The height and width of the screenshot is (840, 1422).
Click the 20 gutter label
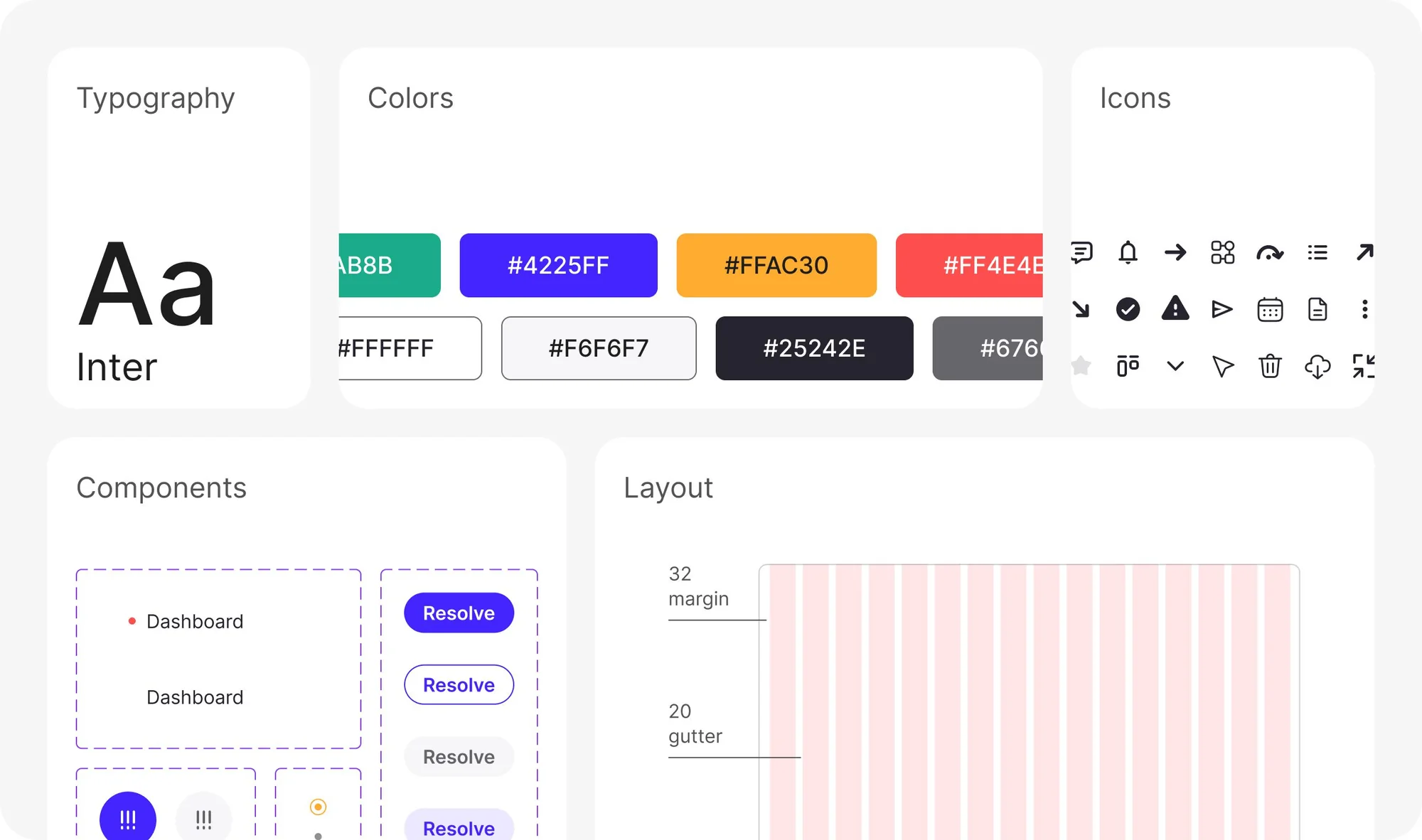[695, 723]
